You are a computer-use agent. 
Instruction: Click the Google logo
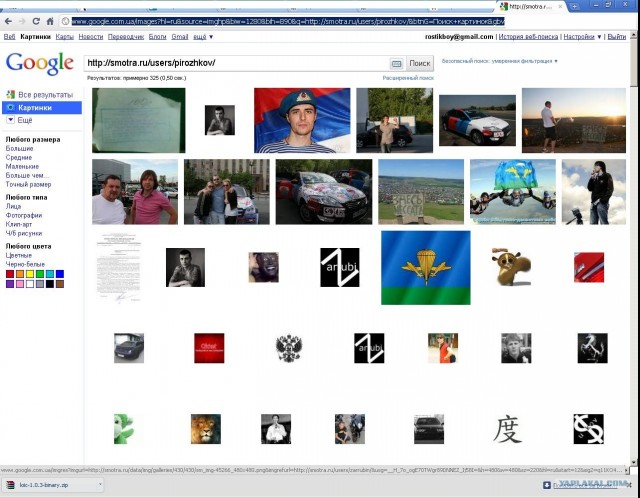pyautogui.click(x=40, y=63)
